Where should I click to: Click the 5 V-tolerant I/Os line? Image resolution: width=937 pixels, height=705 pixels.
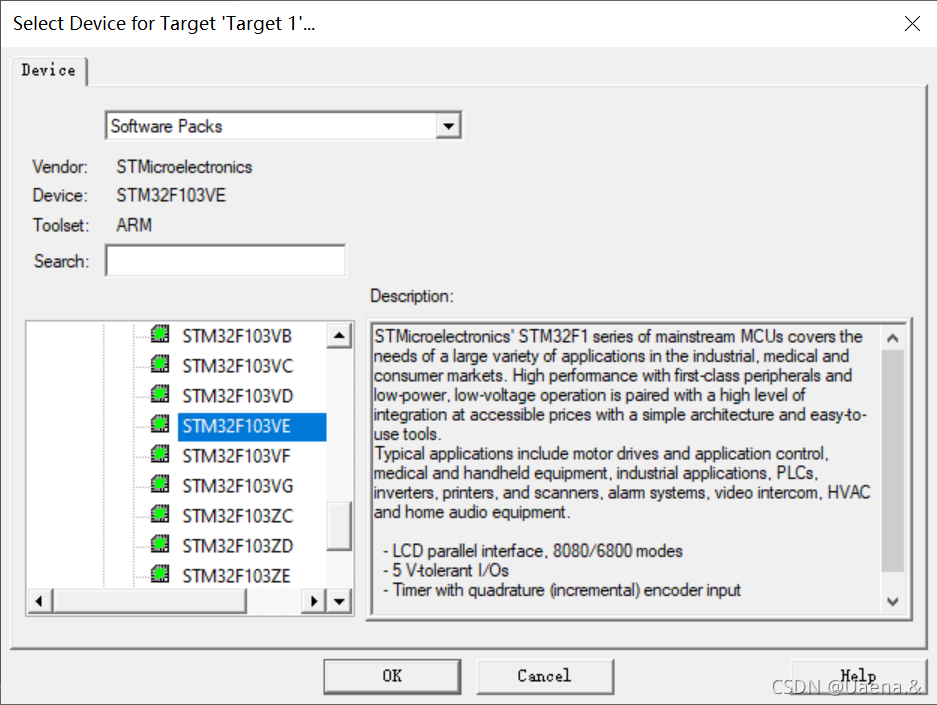point(446,571)
